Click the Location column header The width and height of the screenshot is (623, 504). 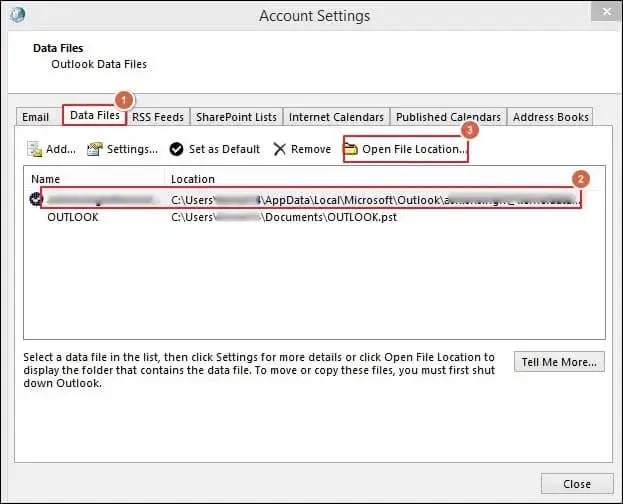click(193, 179)
